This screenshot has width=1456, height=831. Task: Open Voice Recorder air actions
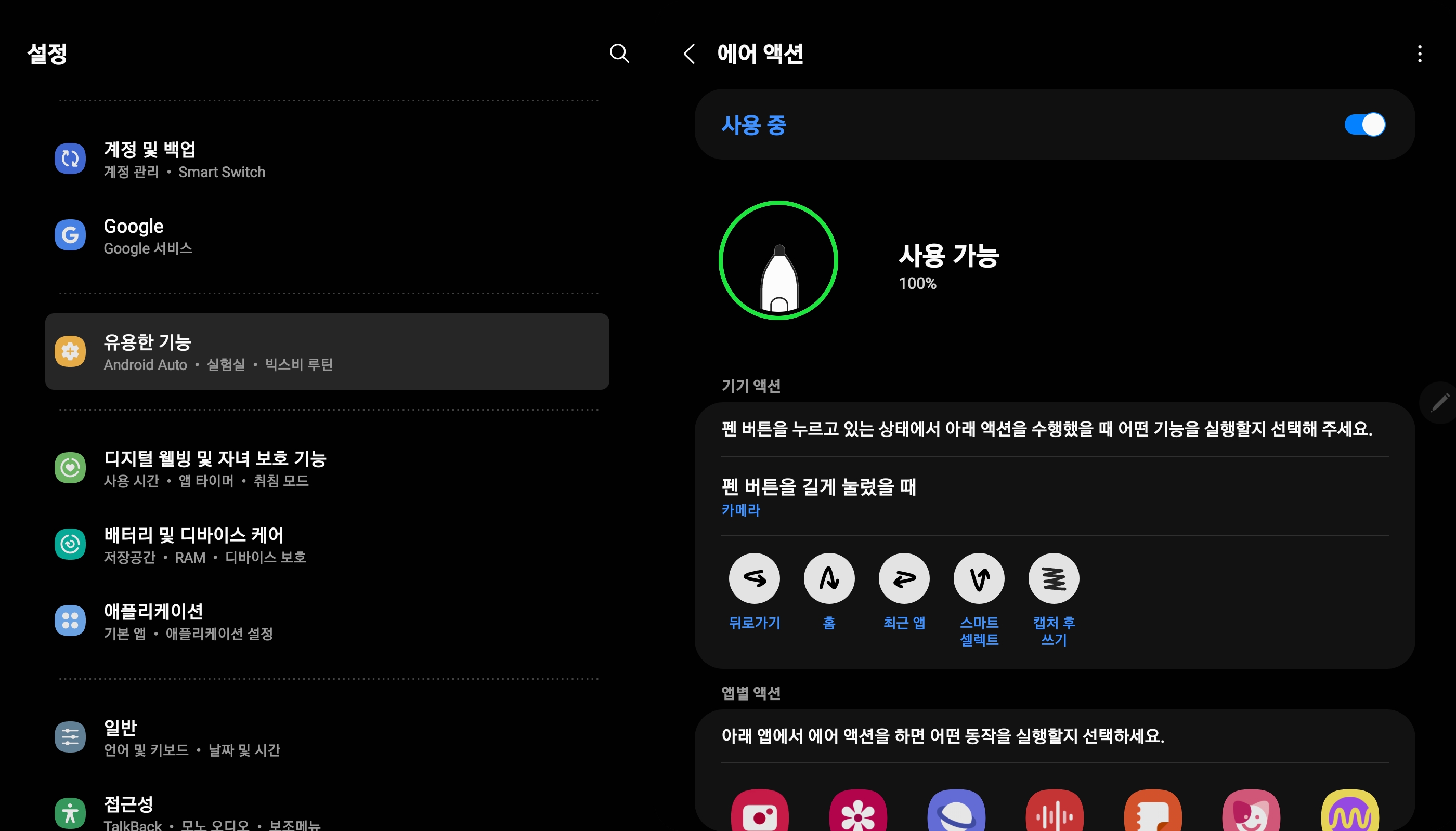[1055, 813]
